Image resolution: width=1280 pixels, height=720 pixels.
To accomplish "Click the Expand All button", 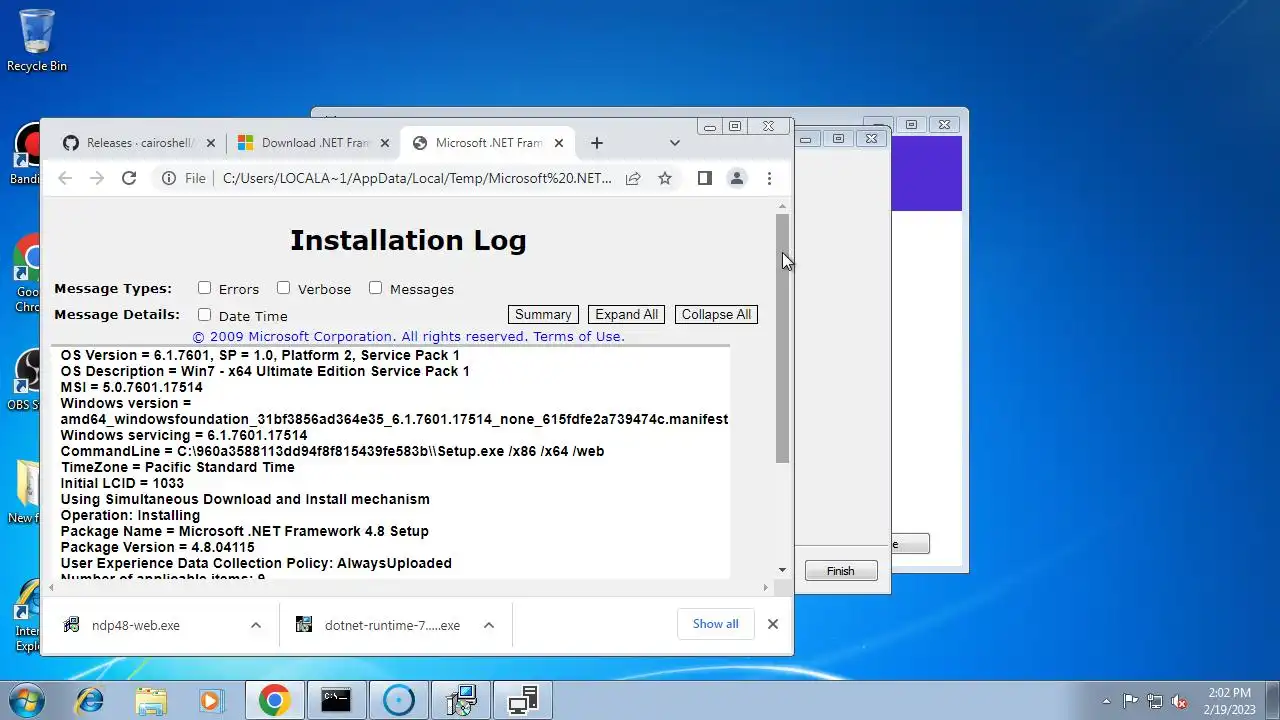I will coord(627,314).
